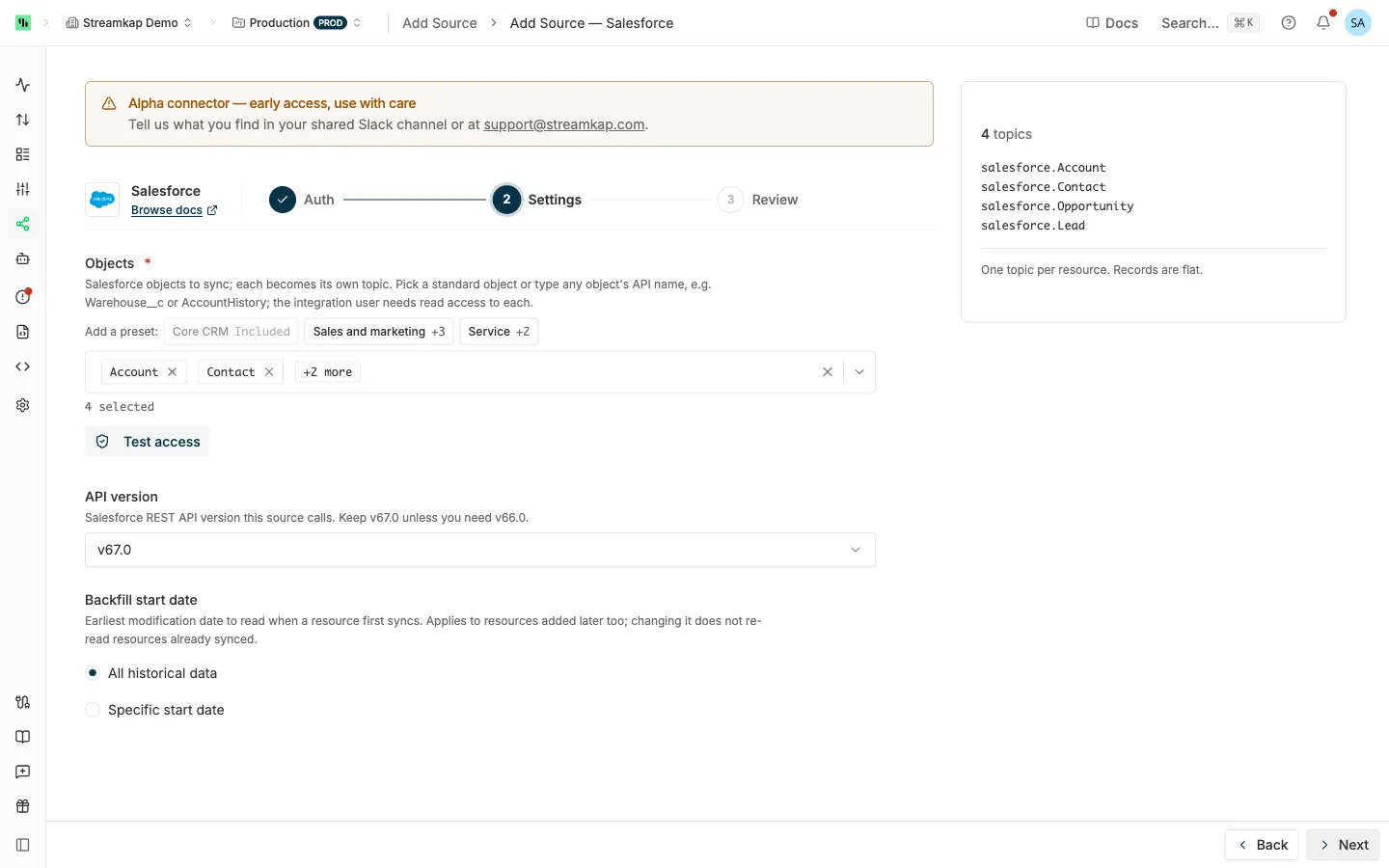Open the settings gear in sidebar
Viewport: 1389px width, 868px height.
coord(23,405)
